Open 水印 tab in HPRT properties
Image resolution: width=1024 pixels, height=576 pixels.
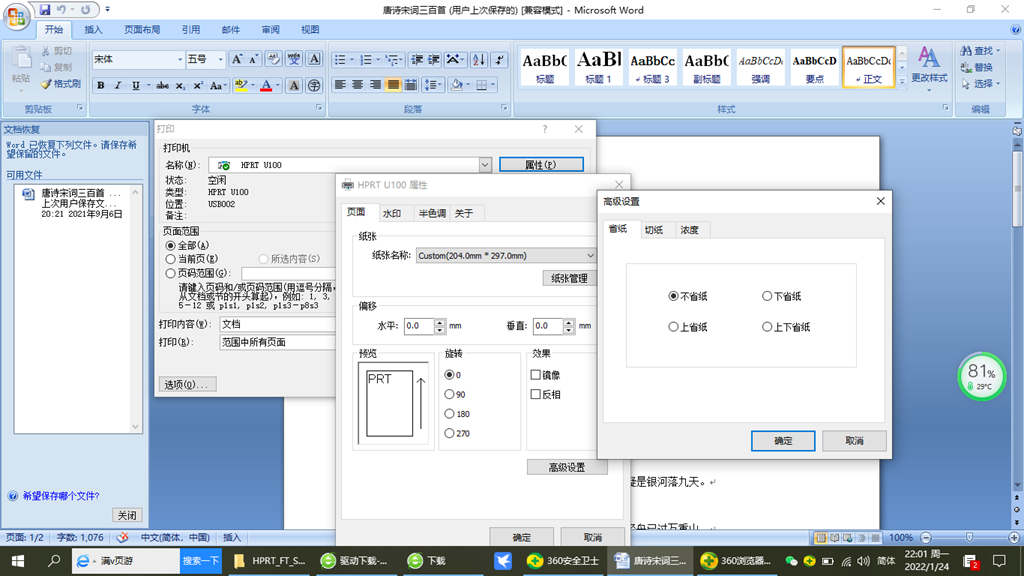point(392,214)
